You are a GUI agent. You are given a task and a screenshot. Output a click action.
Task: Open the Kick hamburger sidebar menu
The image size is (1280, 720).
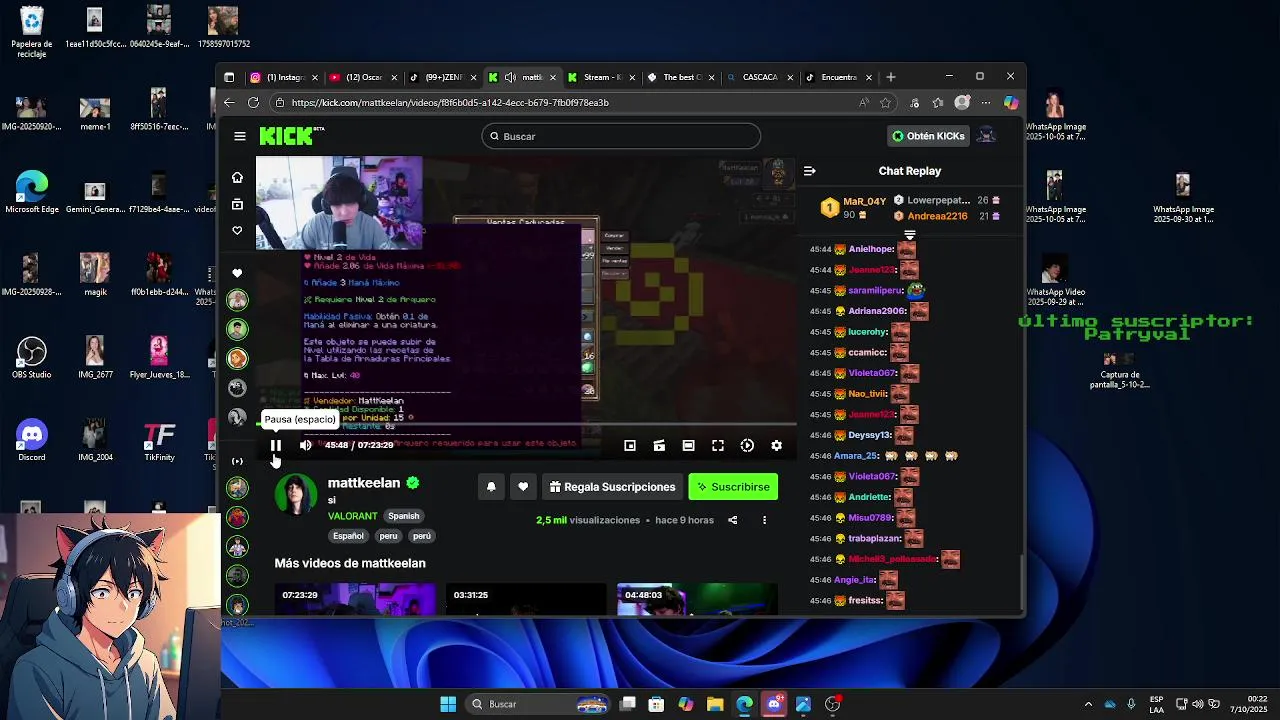[240, 136]
